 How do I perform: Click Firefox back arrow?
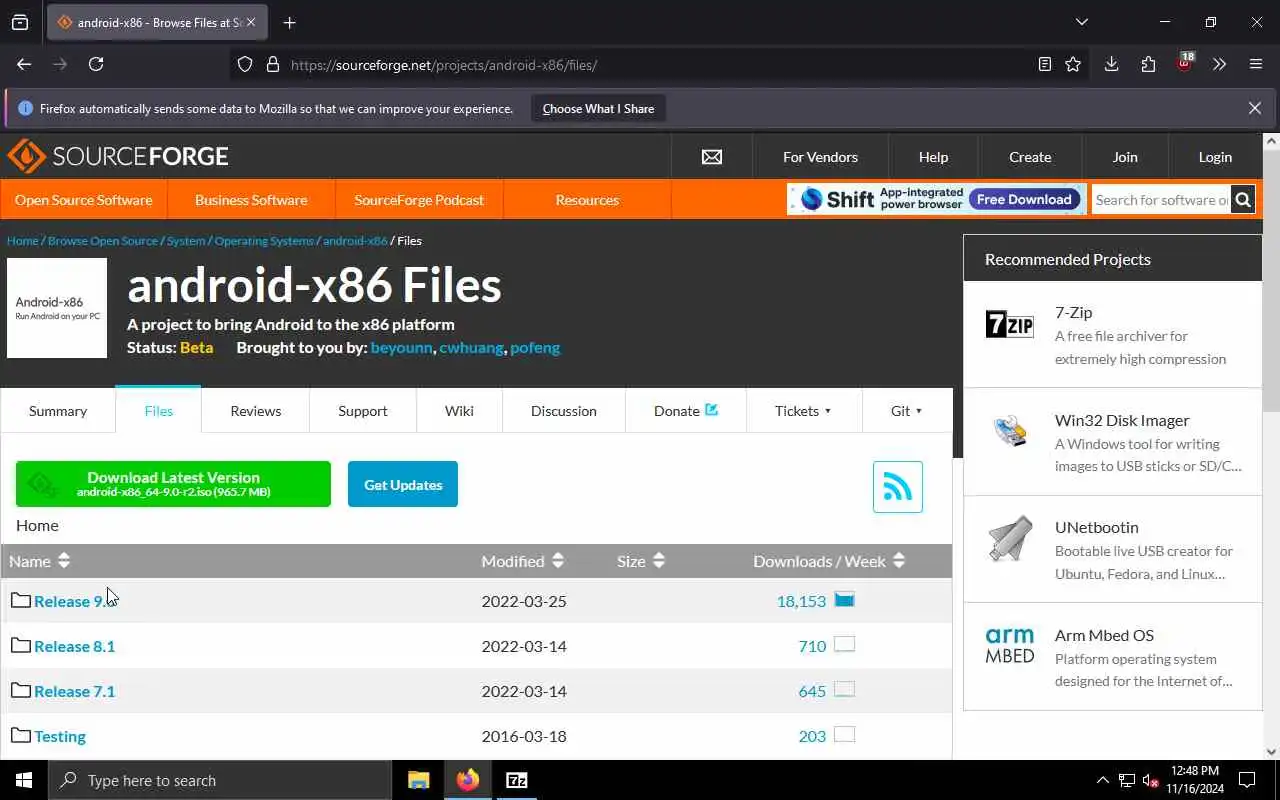24,64
